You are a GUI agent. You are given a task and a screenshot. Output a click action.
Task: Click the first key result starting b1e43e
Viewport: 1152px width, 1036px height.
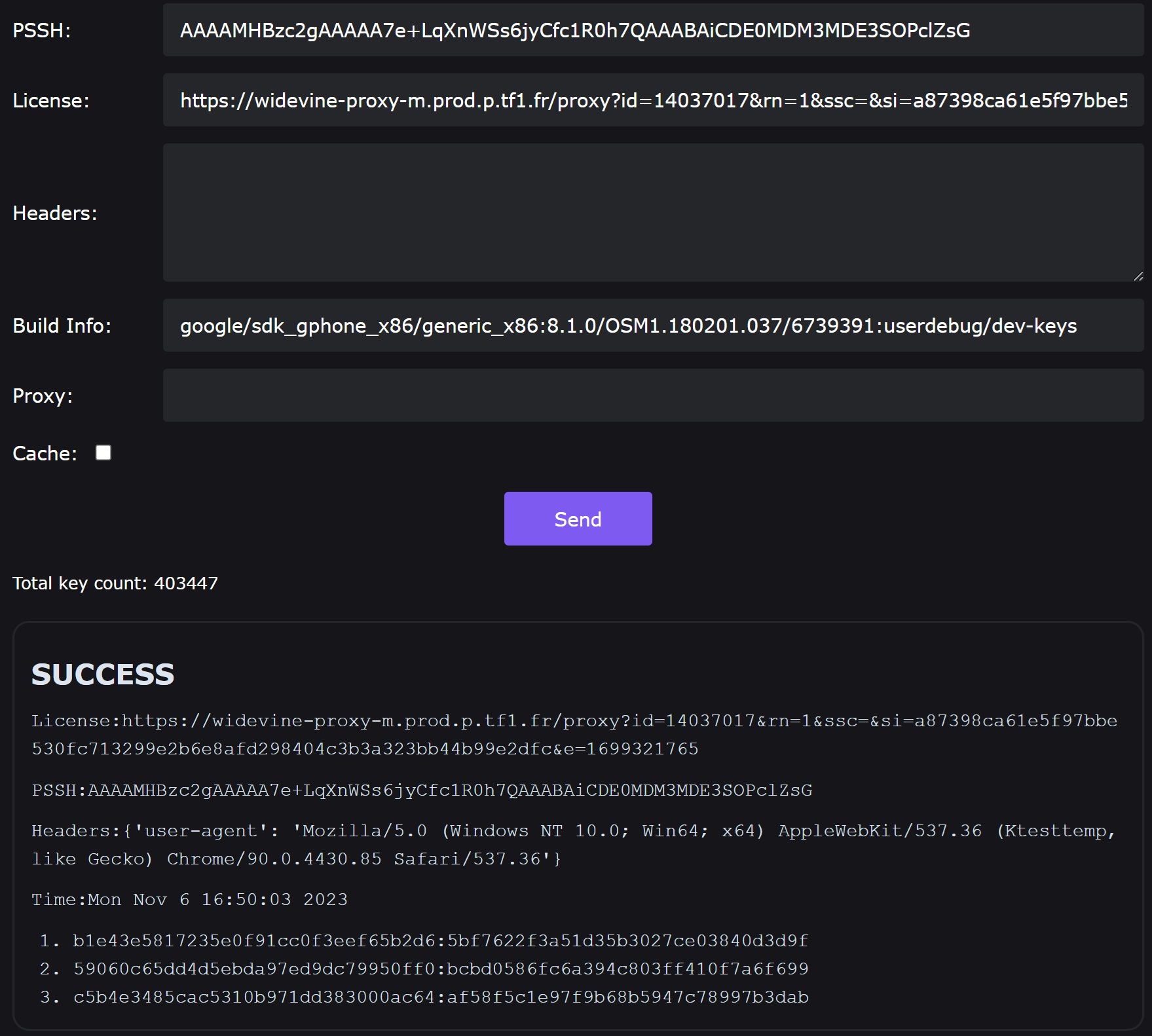[x=440, y=940]
